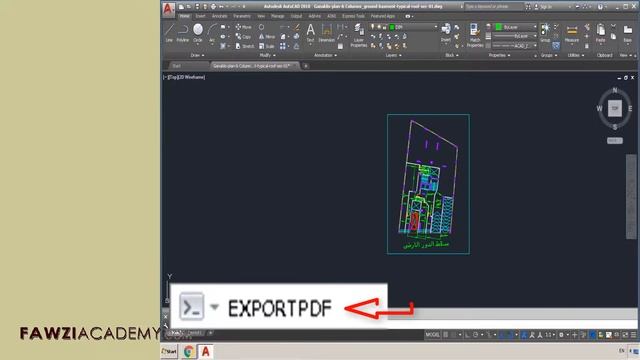
Task: Open the Home ribbon tab
Action: click(x=184, y=16)
